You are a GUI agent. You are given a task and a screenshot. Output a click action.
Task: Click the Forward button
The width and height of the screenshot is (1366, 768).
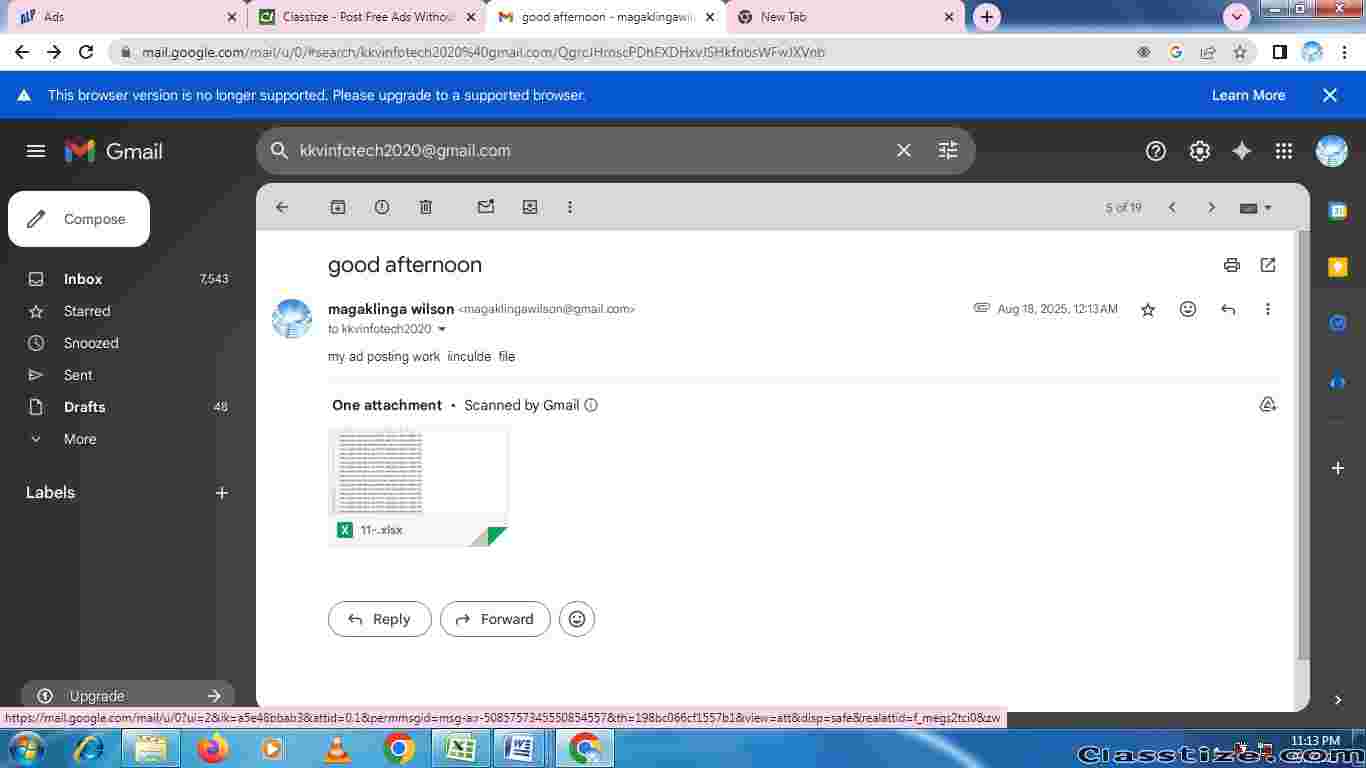click(x=495, y=619)
